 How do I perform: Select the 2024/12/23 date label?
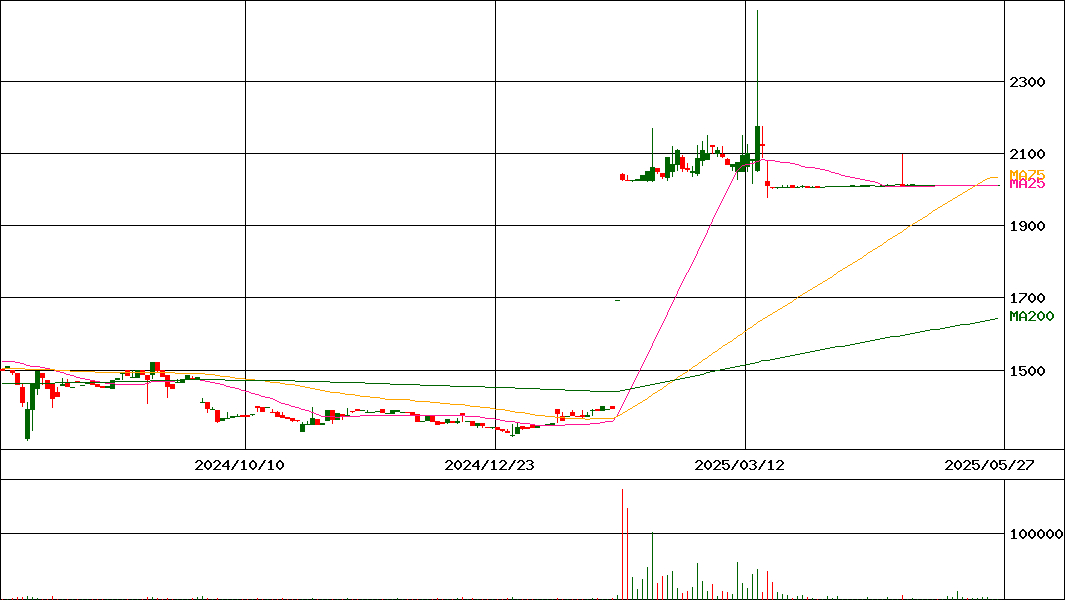tap(489, 465)
